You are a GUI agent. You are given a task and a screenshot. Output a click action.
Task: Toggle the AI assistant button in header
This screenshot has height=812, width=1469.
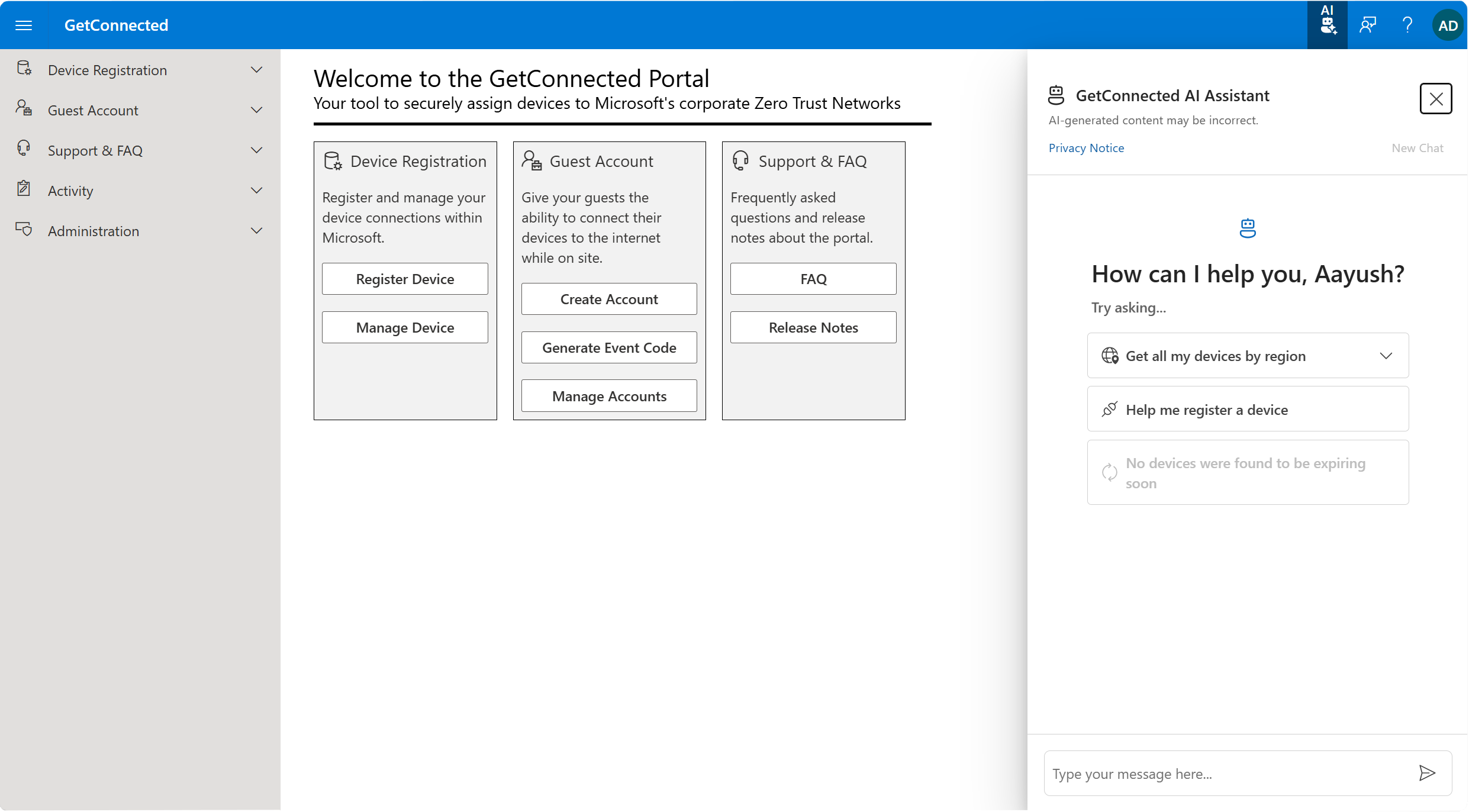[x=1328, y=25]
